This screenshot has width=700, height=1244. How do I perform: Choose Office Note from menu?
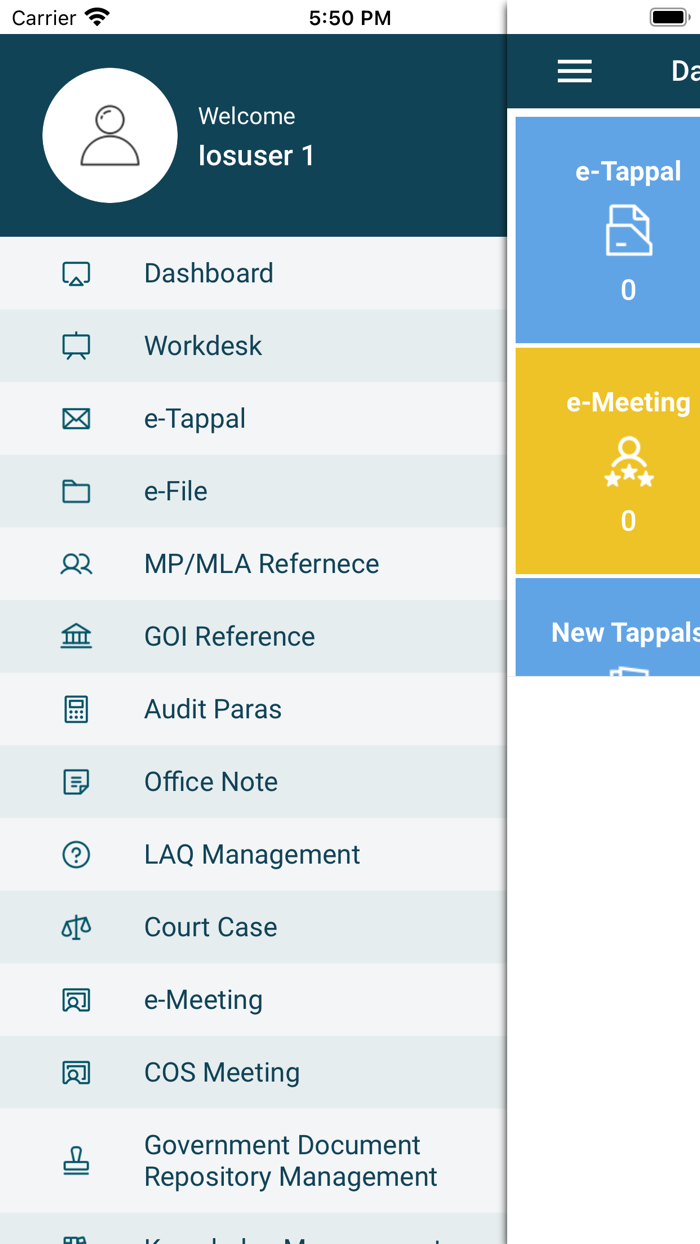tap(253, 782)
